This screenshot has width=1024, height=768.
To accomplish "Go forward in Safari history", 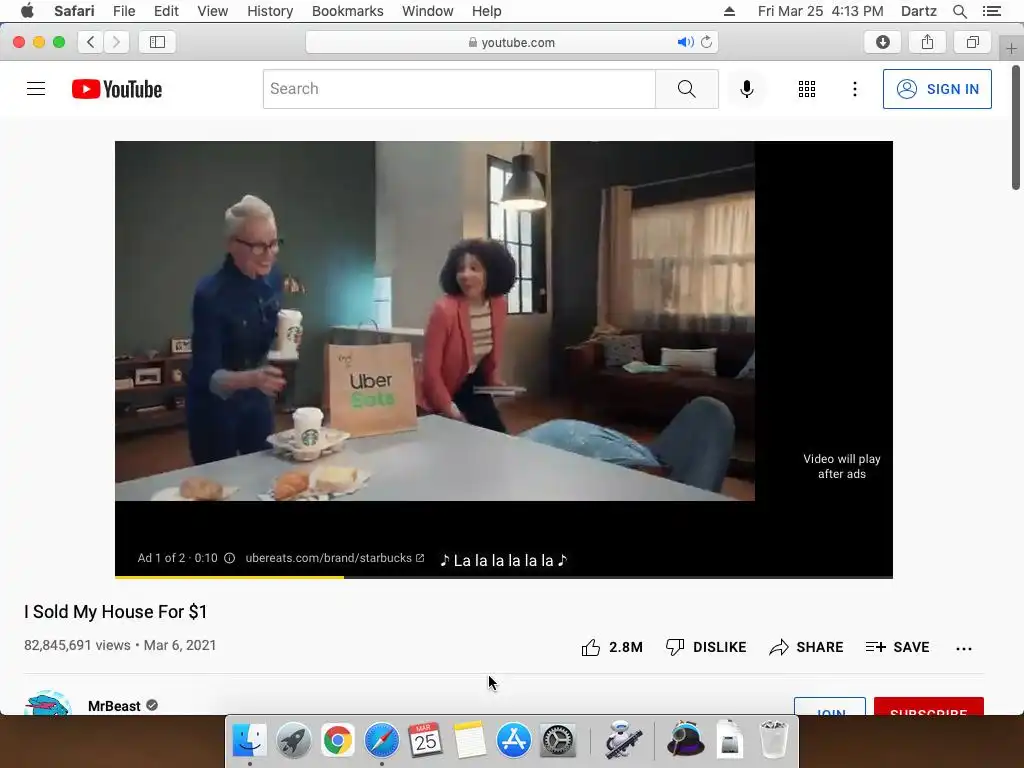I will click(116, 42).
